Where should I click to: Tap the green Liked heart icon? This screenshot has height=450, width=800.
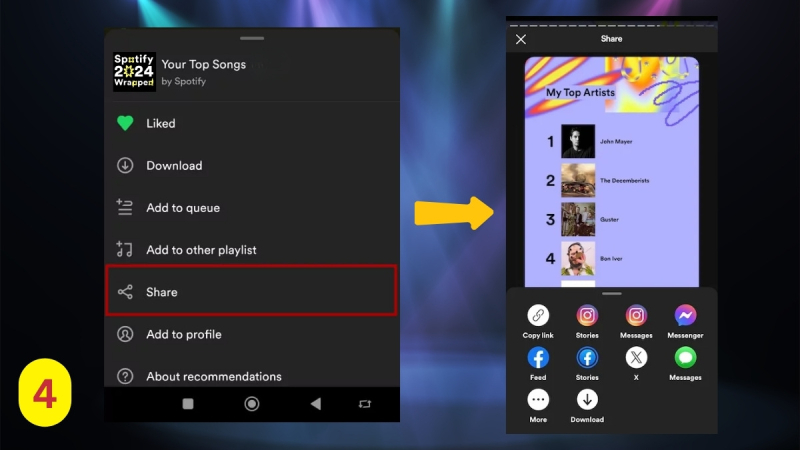tap(125, 123)
